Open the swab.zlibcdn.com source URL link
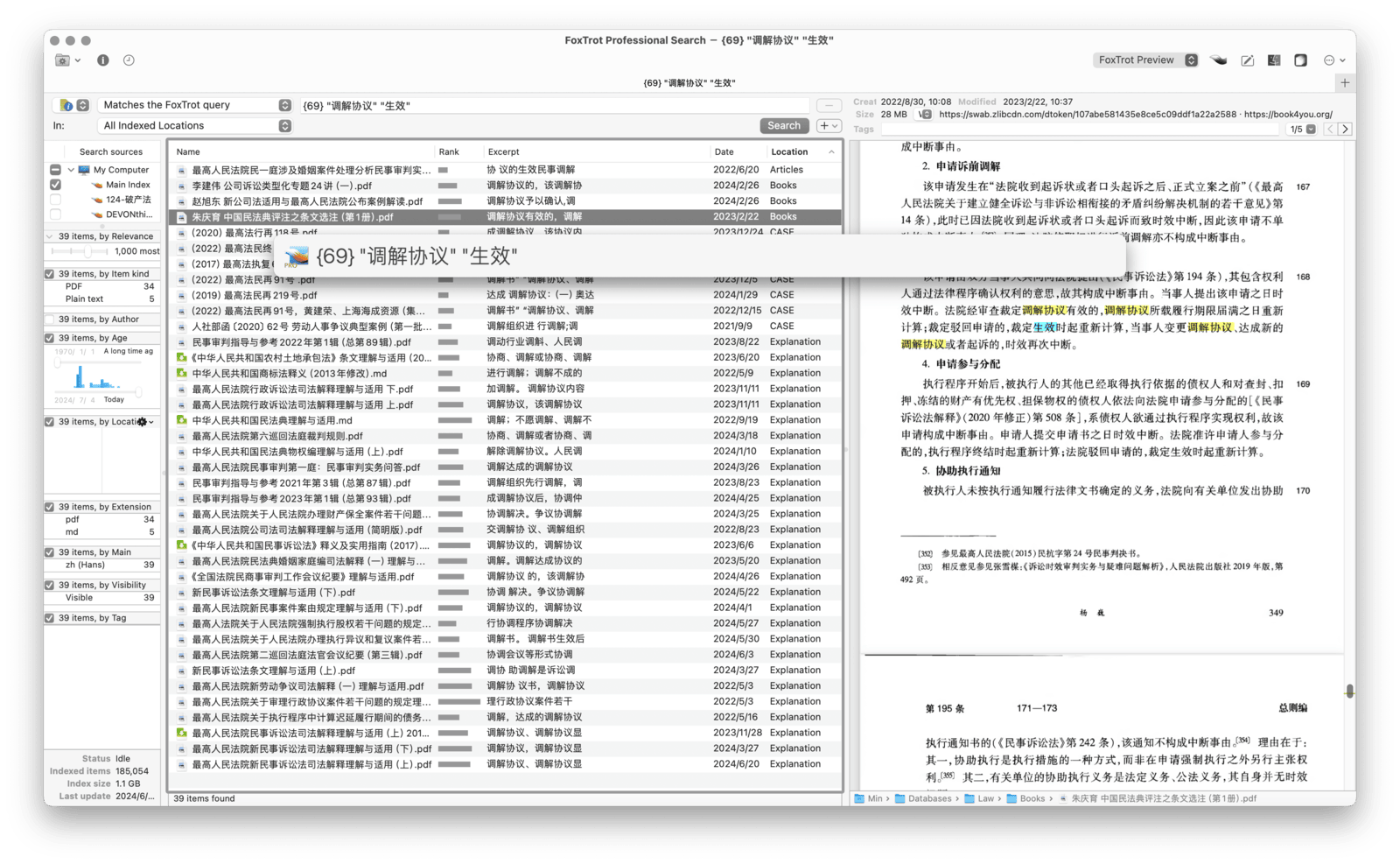Screen dimensions: 1400x864 pyautogui.click(x=1088, y=115)
